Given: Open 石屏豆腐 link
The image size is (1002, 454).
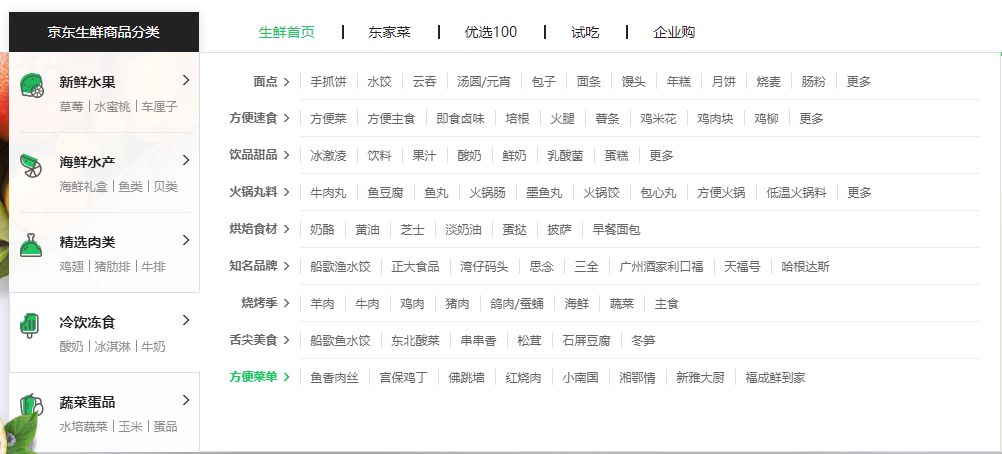Looking at the screenshot, I should 586,341.
